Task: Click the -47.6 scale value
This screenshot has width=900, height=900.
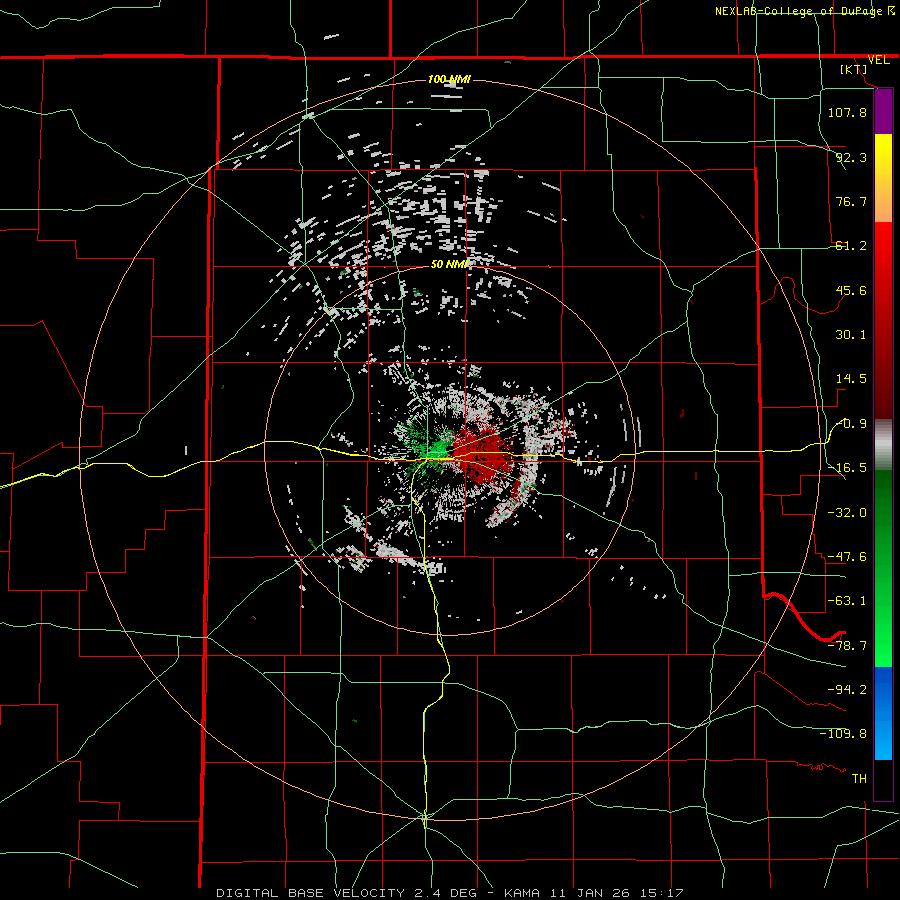Action: [847, 557]
